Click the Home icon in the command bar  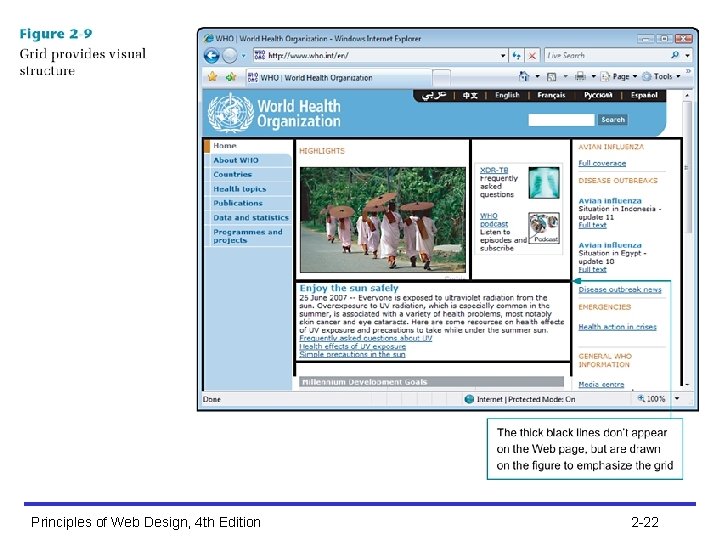tap(523, 76)
